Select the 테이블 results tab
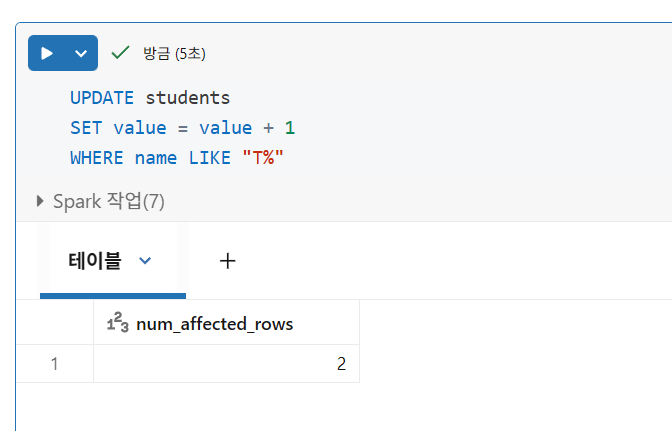 point(94,261)
